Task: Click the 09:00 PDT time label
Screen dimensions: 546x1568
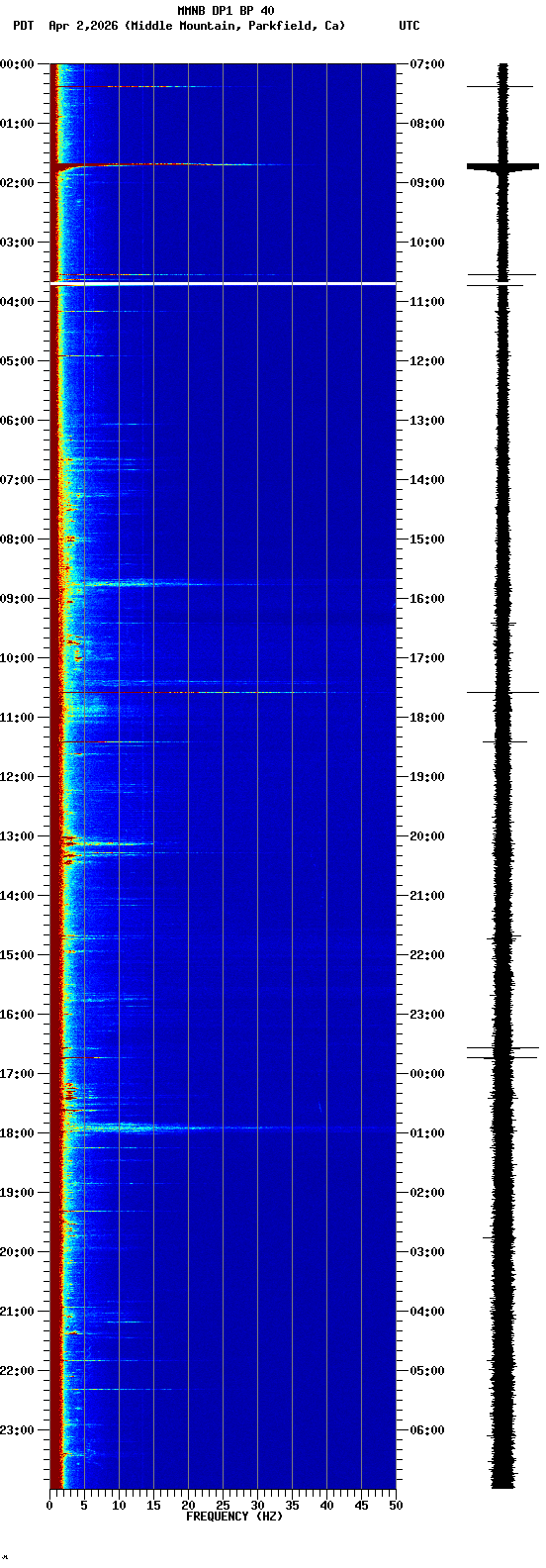Action: [x=17, y=599]
